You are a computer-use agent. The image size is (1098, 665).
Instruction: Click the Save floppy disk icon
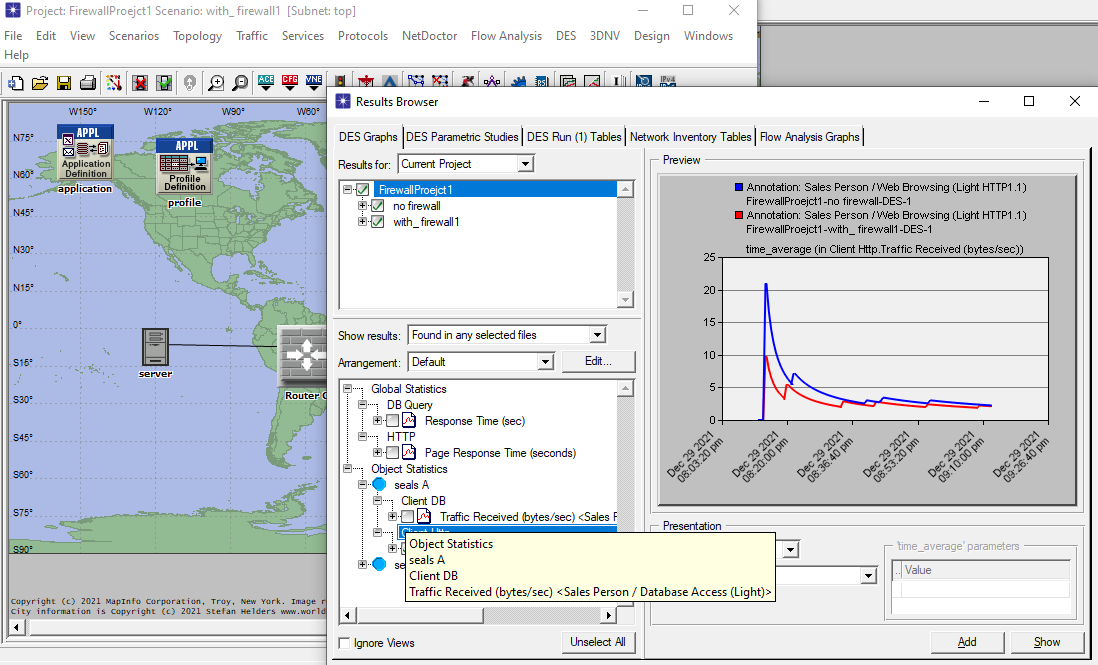64,83
